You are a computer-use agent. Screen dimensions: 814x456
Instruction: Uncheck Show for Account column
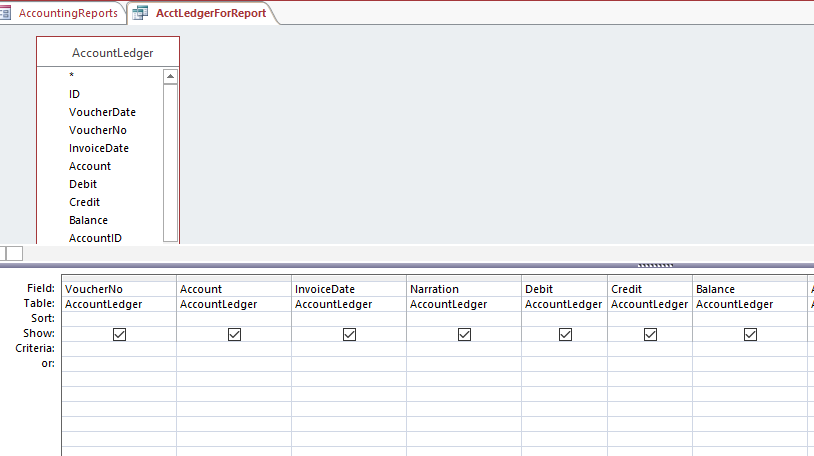234,334
